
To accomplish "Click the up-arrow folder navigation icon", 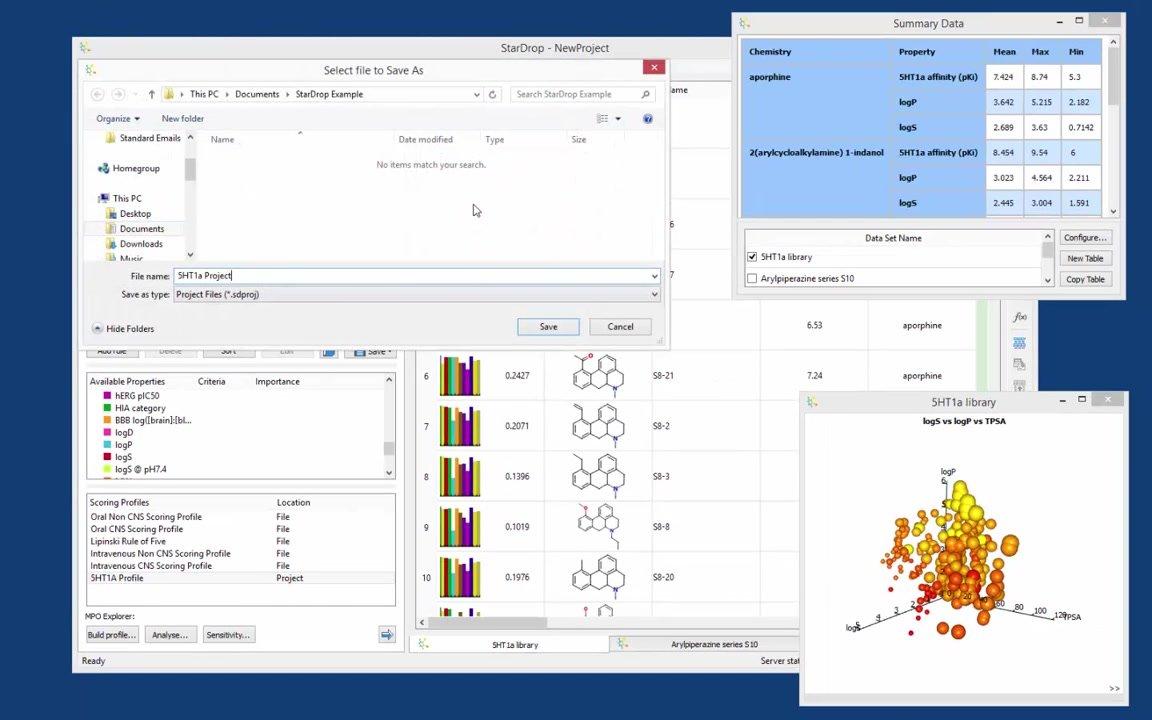I will pos(151,95).
